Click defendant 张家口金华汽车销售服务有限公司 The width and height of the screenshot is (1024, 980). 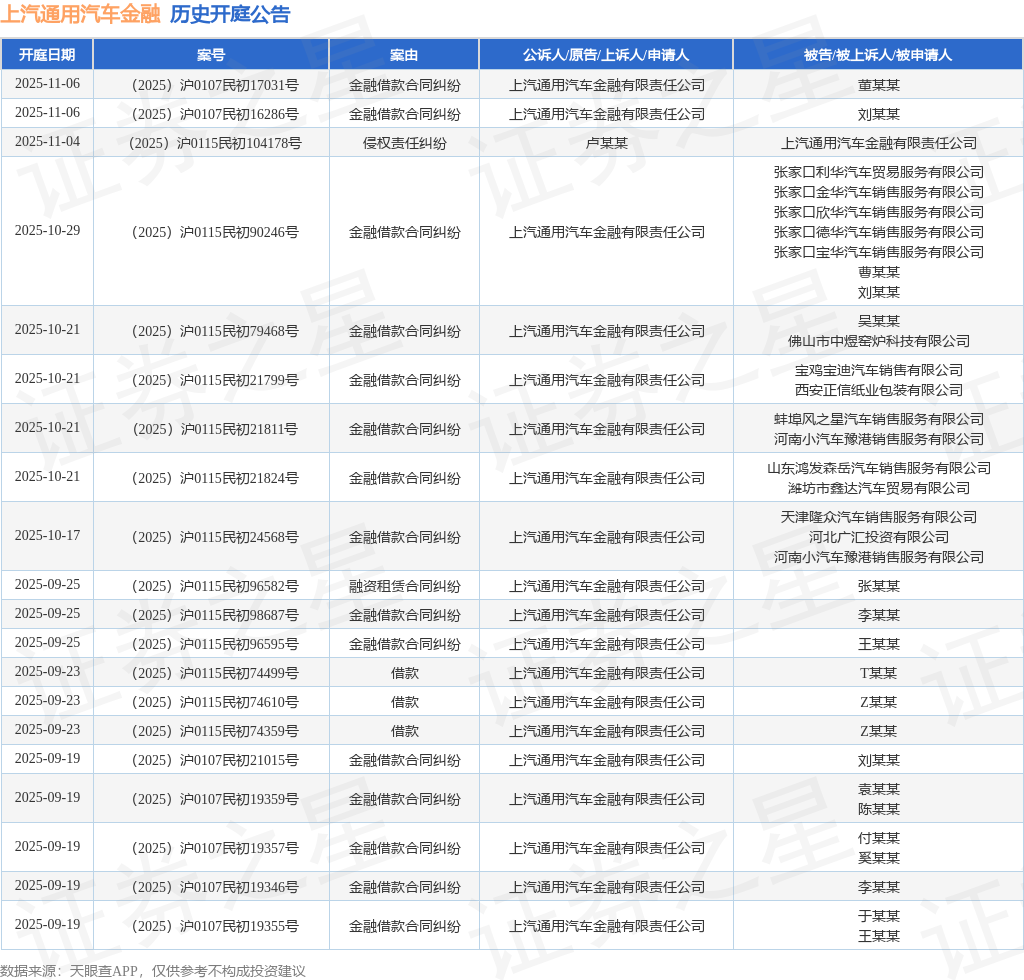coord(878,192)
